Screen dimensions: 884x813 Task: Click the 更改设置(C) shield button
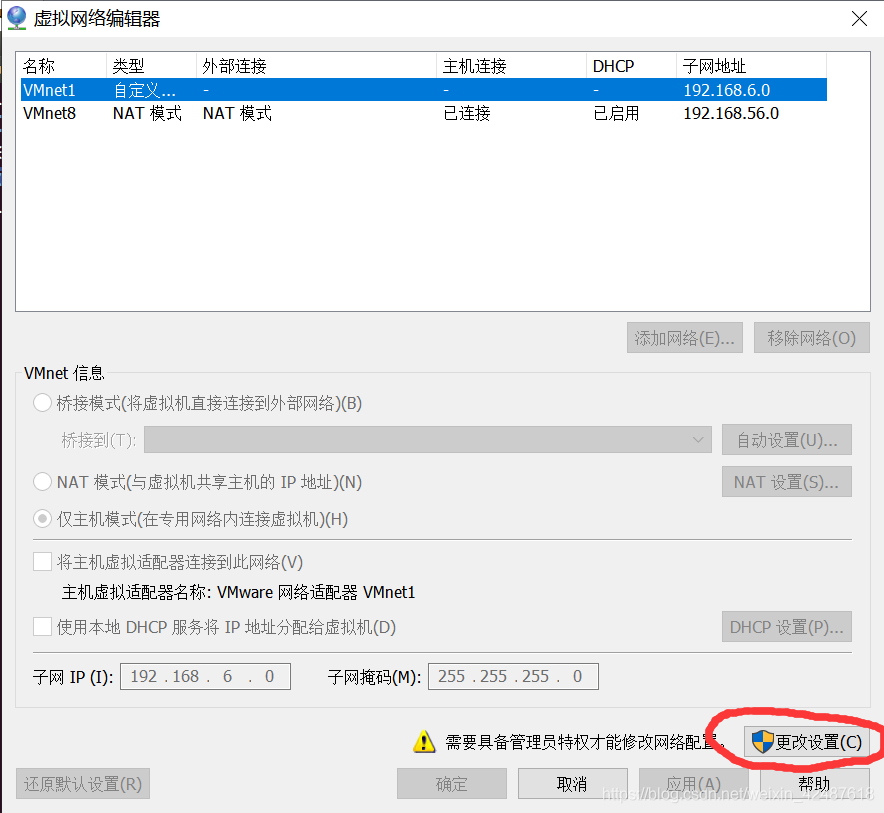[807, 741]
